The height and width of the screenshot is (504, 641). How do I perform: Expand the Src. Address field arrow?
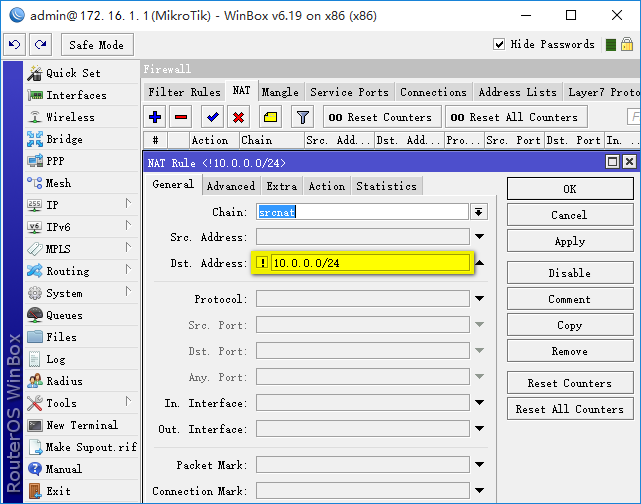coord(479,237)
